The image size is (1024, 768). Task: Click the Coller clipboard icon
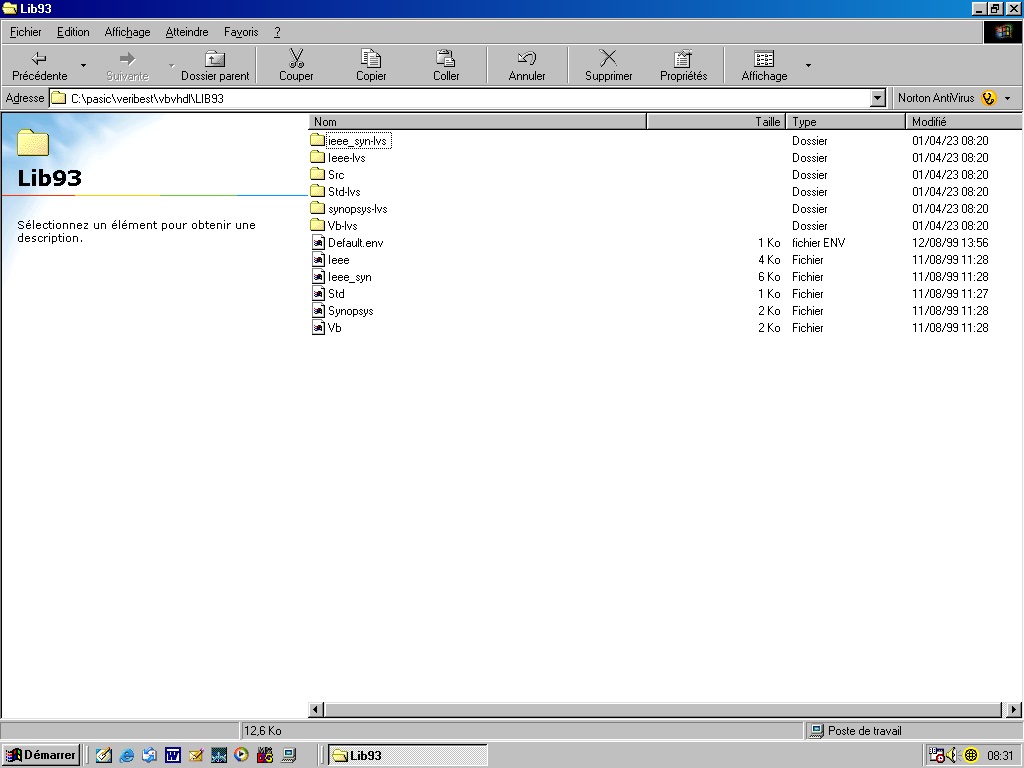(446, 59)
